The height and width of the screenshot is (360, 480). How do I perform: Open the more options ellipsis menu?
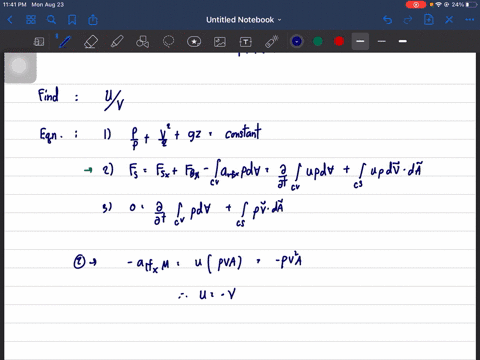pyautogui.click(x=469, y=20)
